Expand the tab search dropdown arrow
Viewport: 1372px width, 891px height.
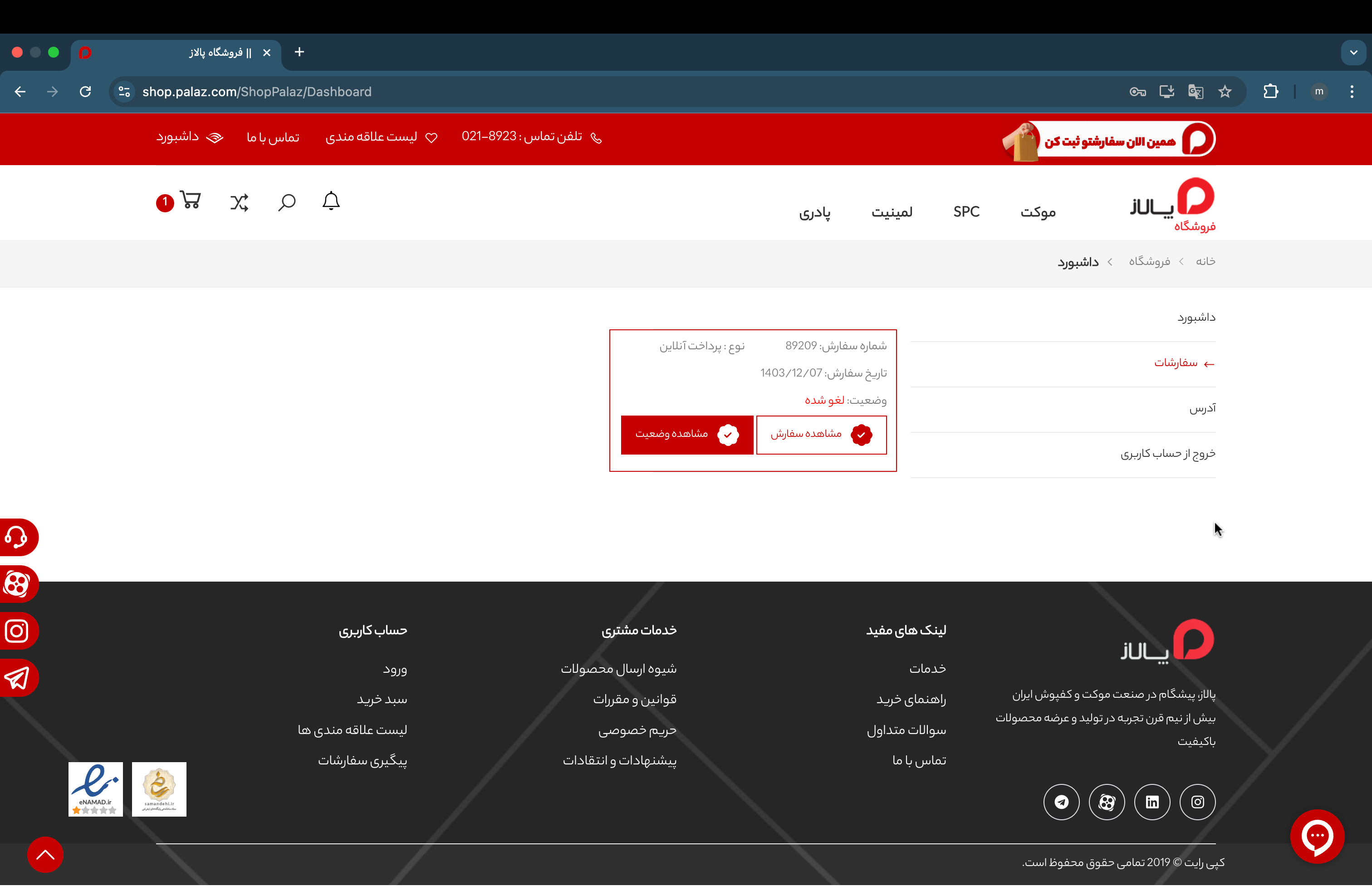click(x=1353, y=53)
